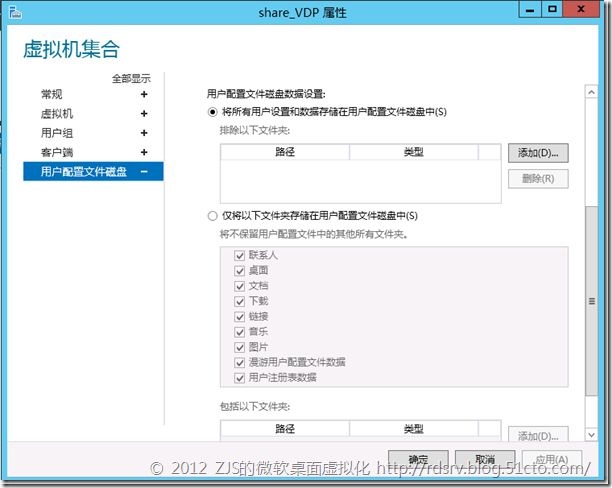Click the vertical scrollbar thumb

click(591, 301)
